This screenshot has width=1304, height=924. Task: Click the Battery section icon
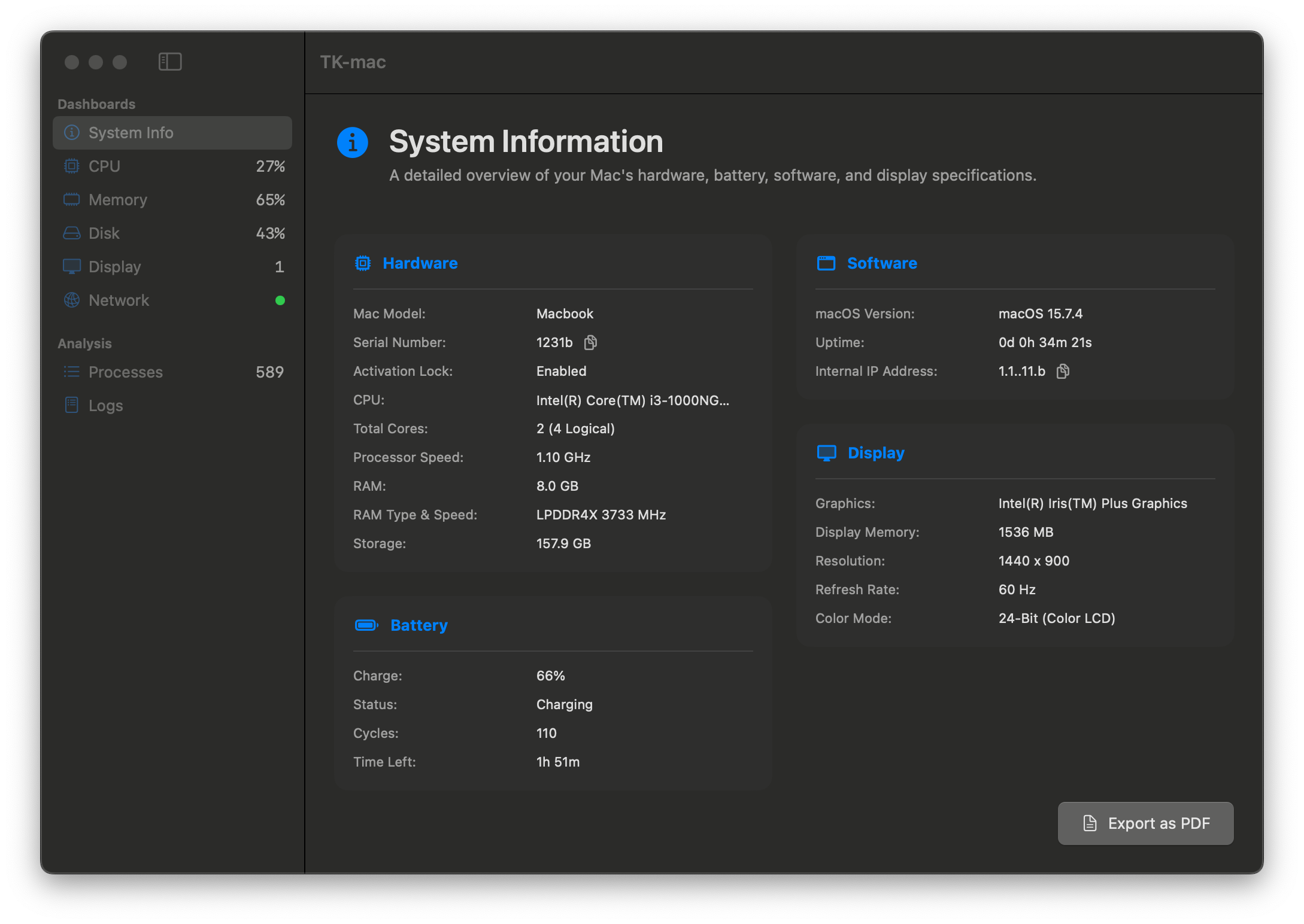click(366, 625)
